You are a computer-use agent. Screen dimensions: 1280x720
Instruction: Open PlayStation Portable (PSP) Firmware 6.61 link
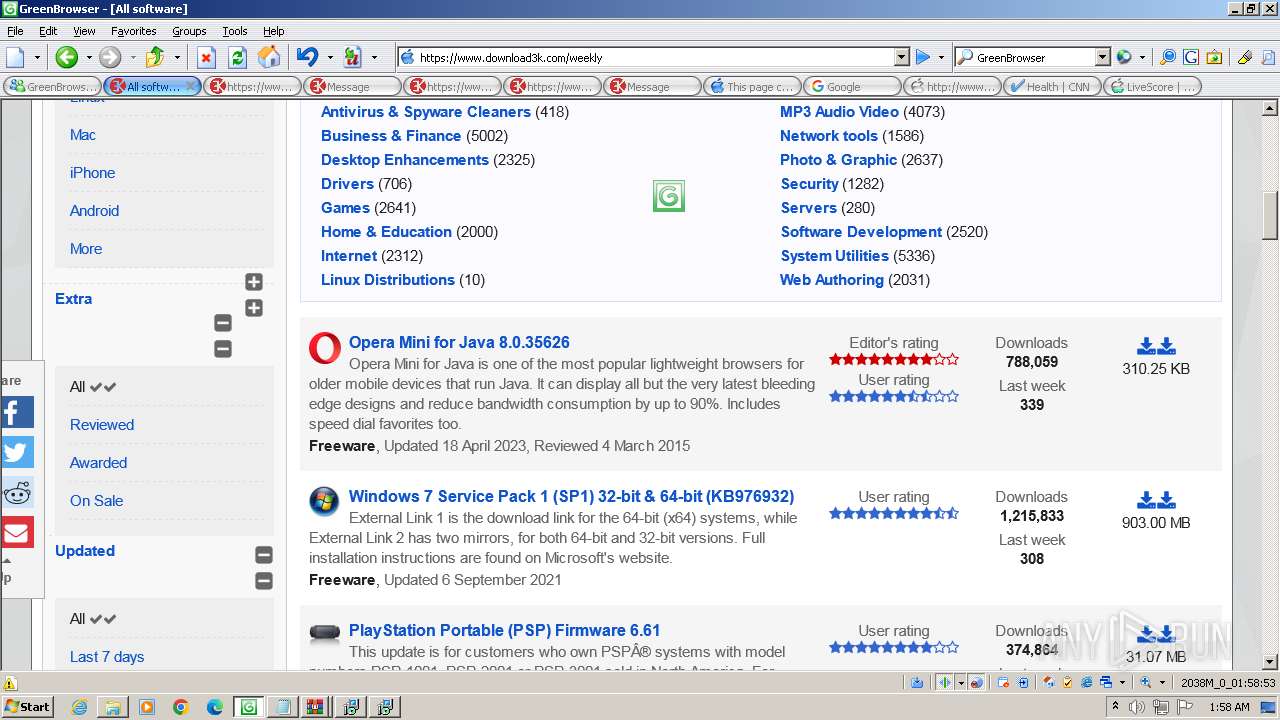pos(504,630)
